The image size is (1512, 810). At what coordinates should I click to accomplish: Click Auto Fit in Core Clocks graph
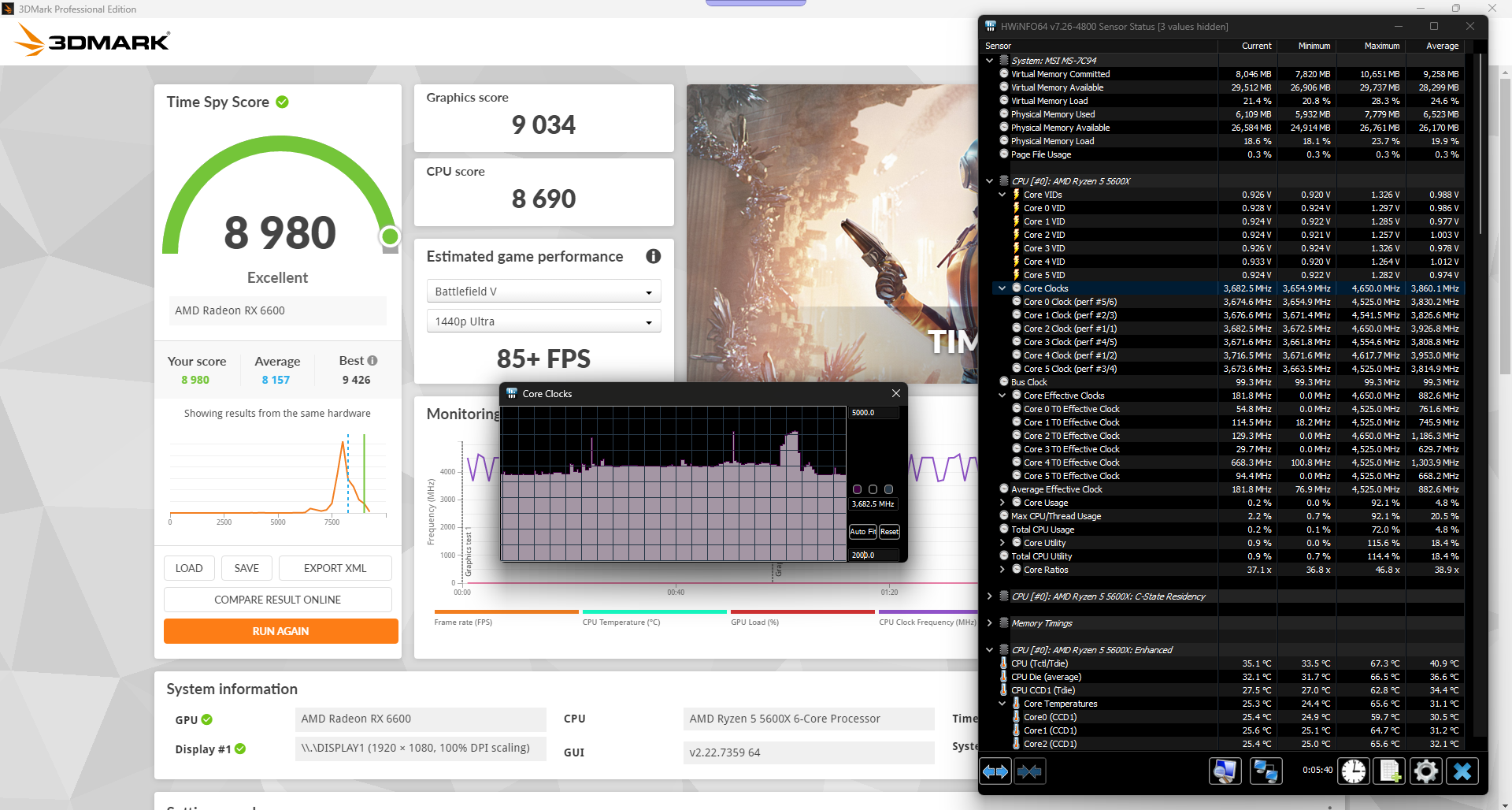point(863,532)
